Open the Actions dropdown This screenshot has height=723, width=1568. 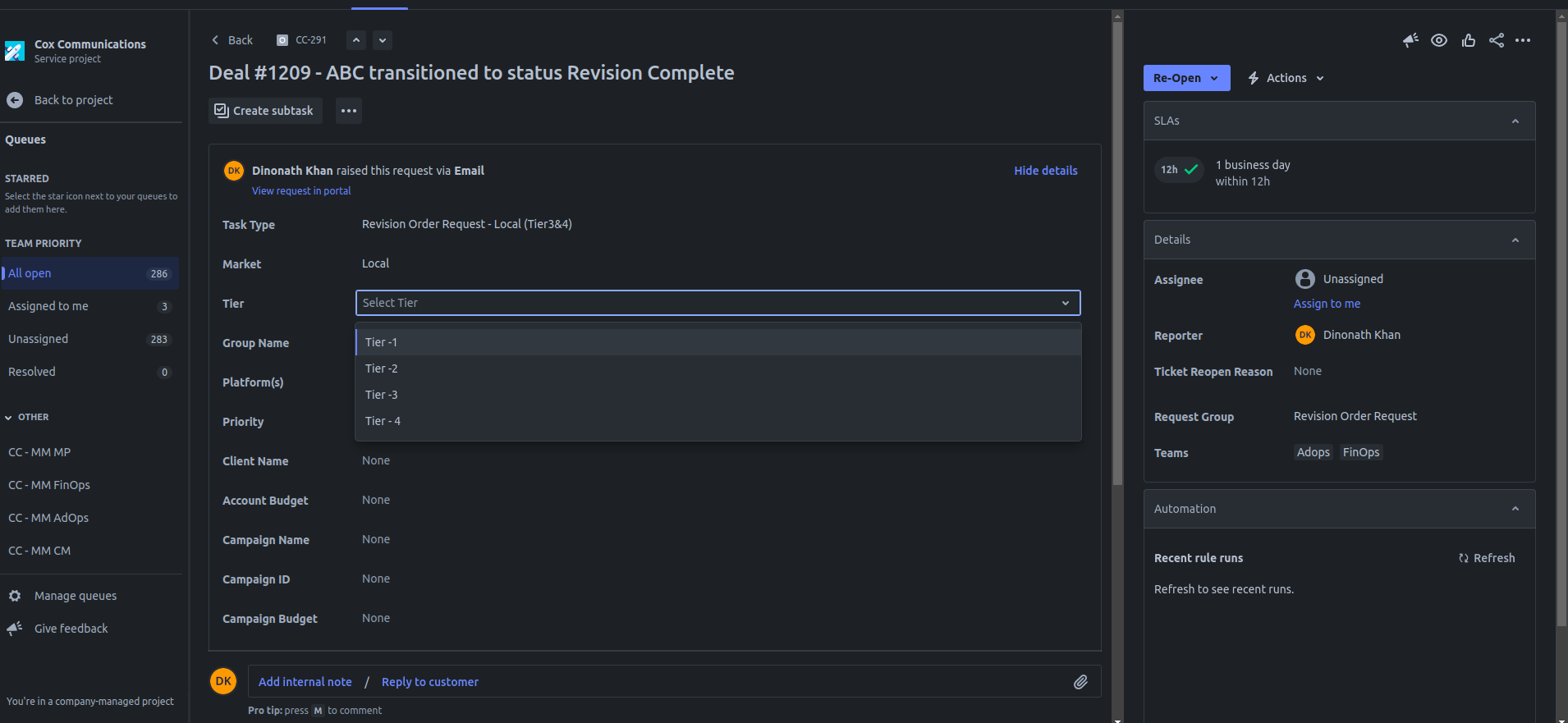pos(1286,78)
